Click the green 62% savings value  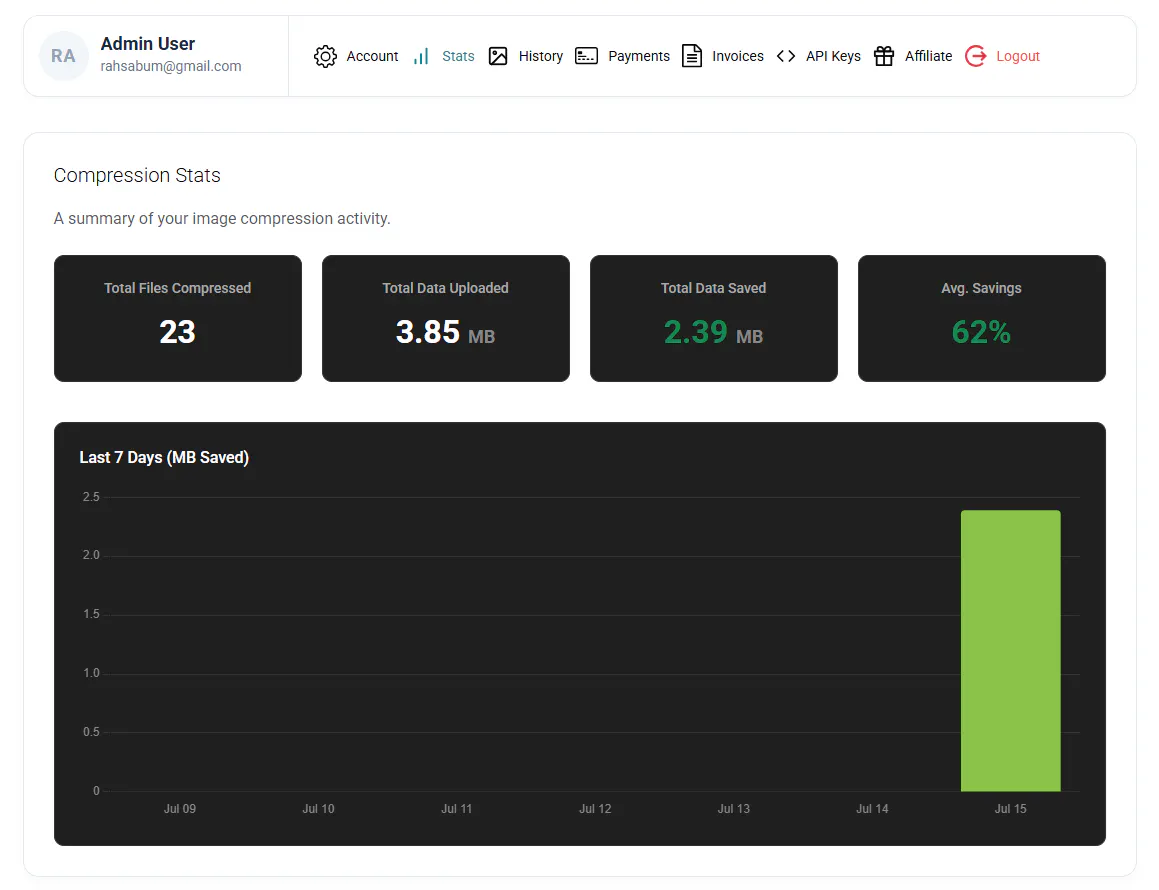point(982,332)
